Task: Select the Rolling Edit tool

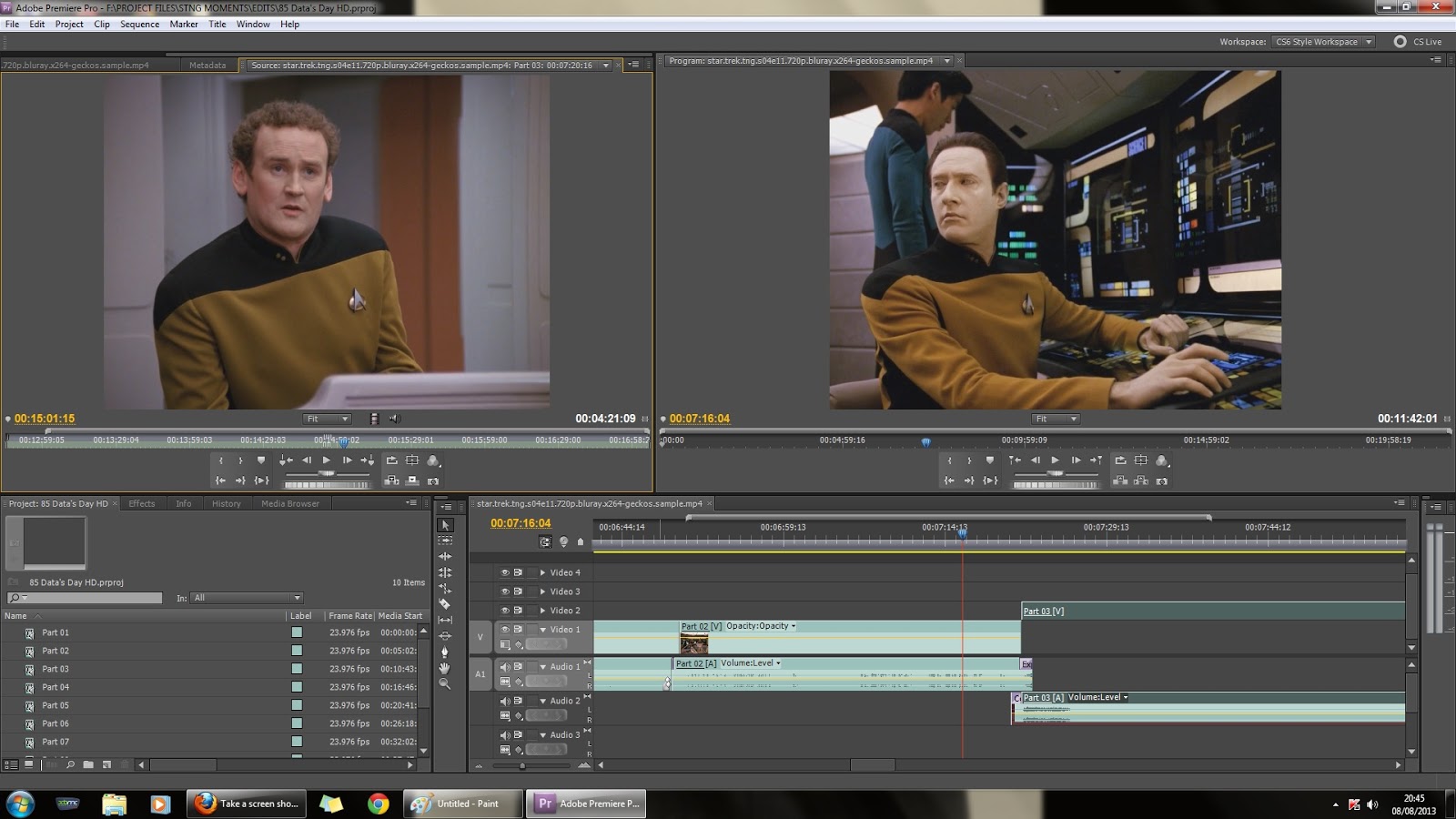Action: [x=445, y=572]
